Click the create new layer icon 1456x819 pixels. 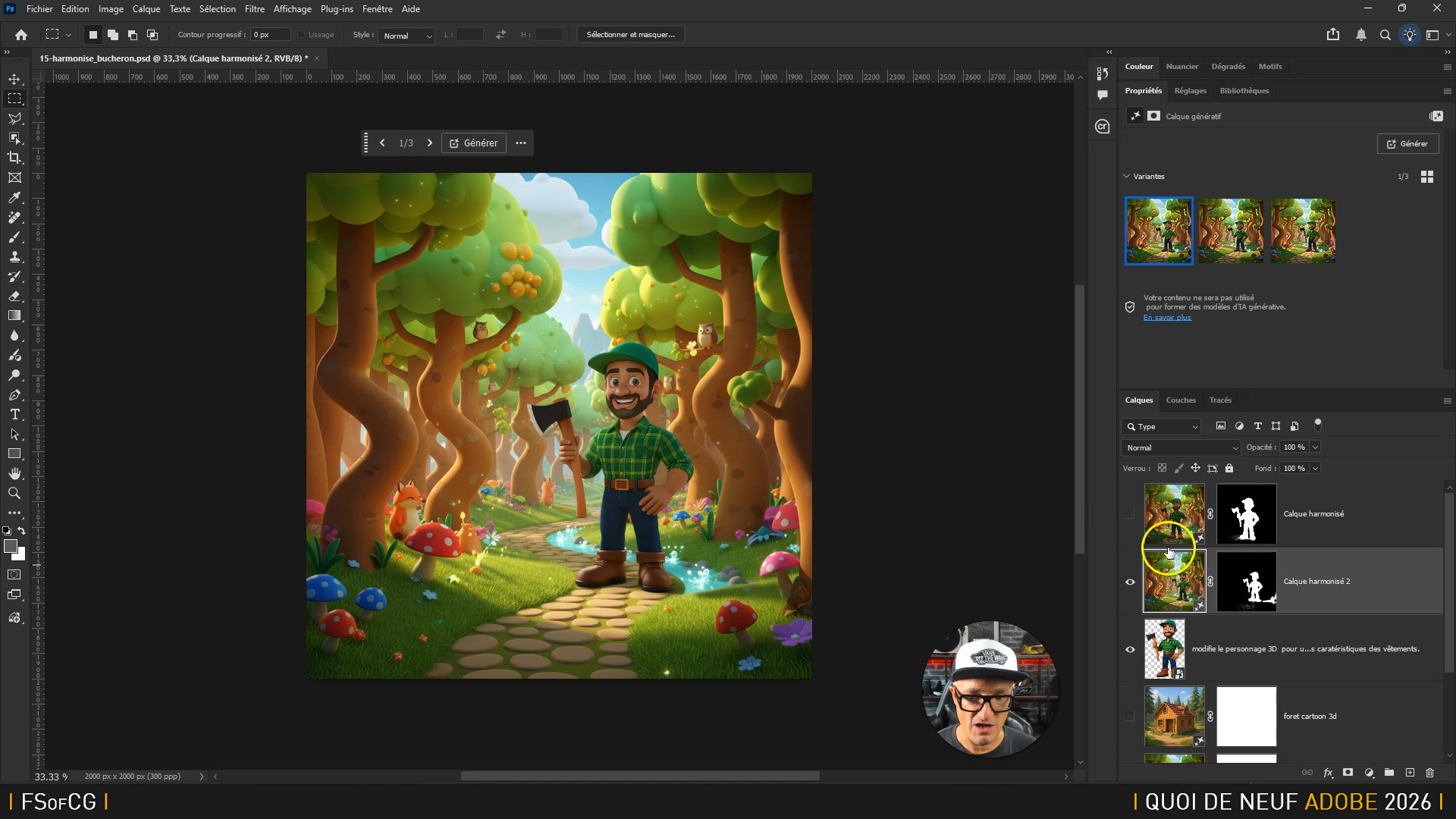1410,773
